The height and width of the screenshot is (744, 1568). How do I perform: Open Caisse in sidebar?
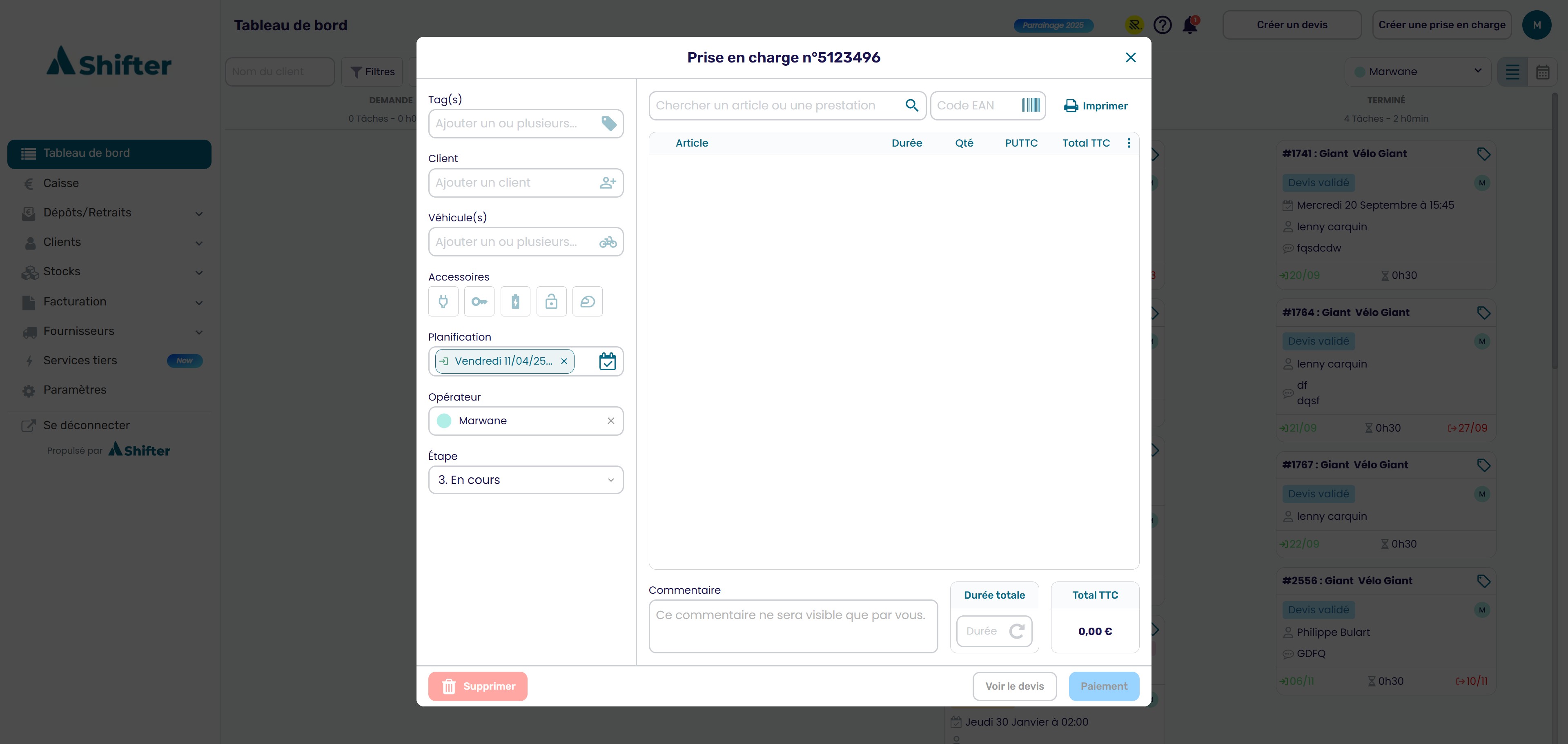pyautogui.click(x=109, y=183)
